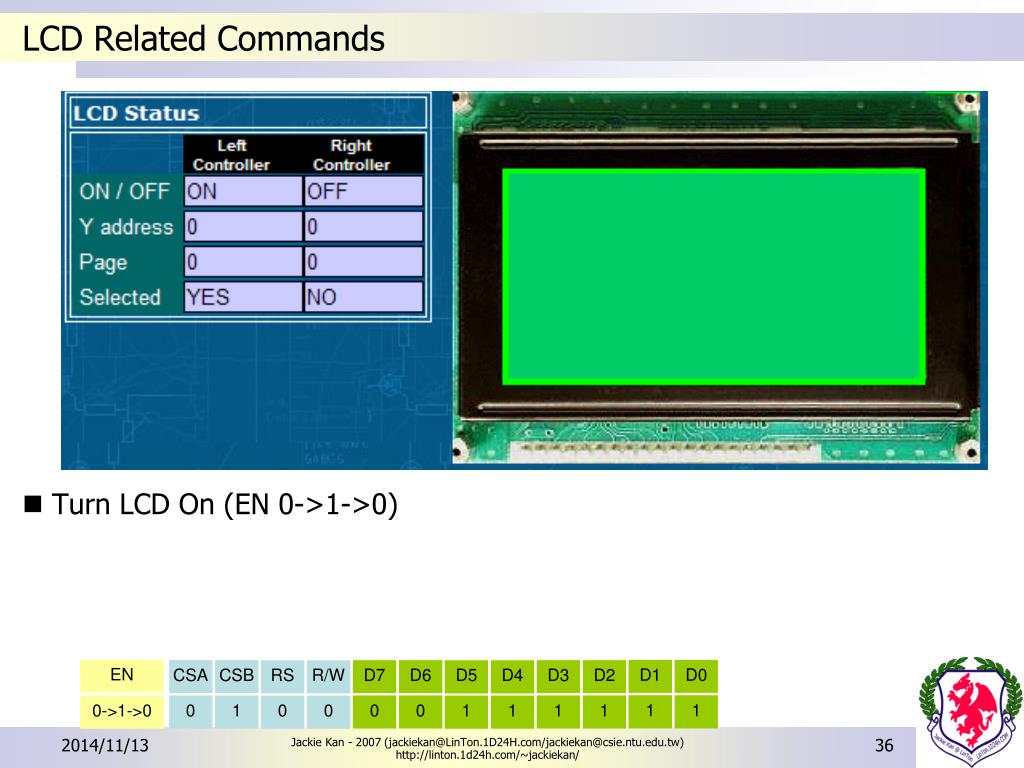
Task: Click the RS header cell
Action: (282, 675)
